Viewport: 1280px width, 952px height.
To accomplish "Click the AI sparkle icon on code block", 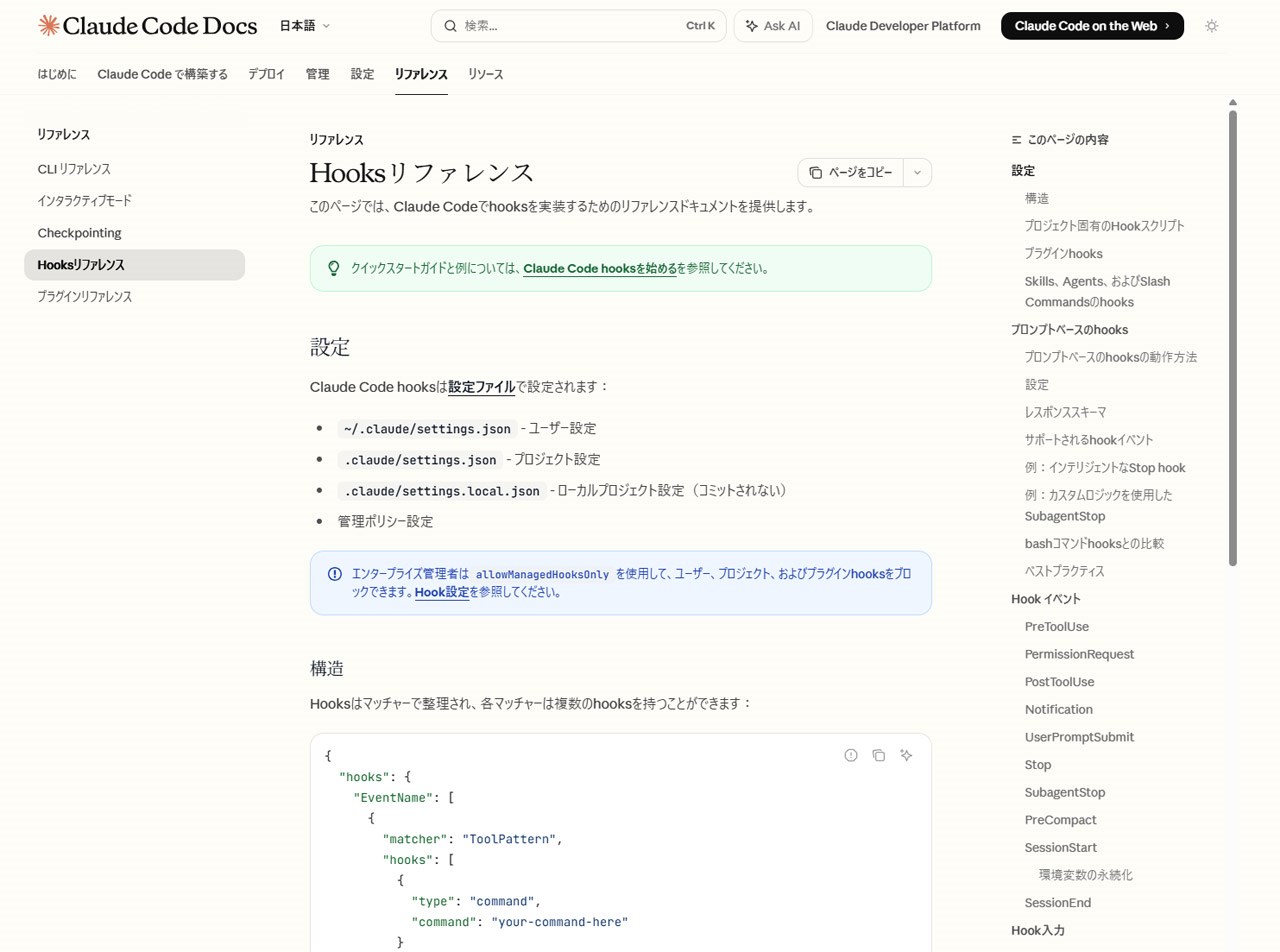I will coord(906,755).
